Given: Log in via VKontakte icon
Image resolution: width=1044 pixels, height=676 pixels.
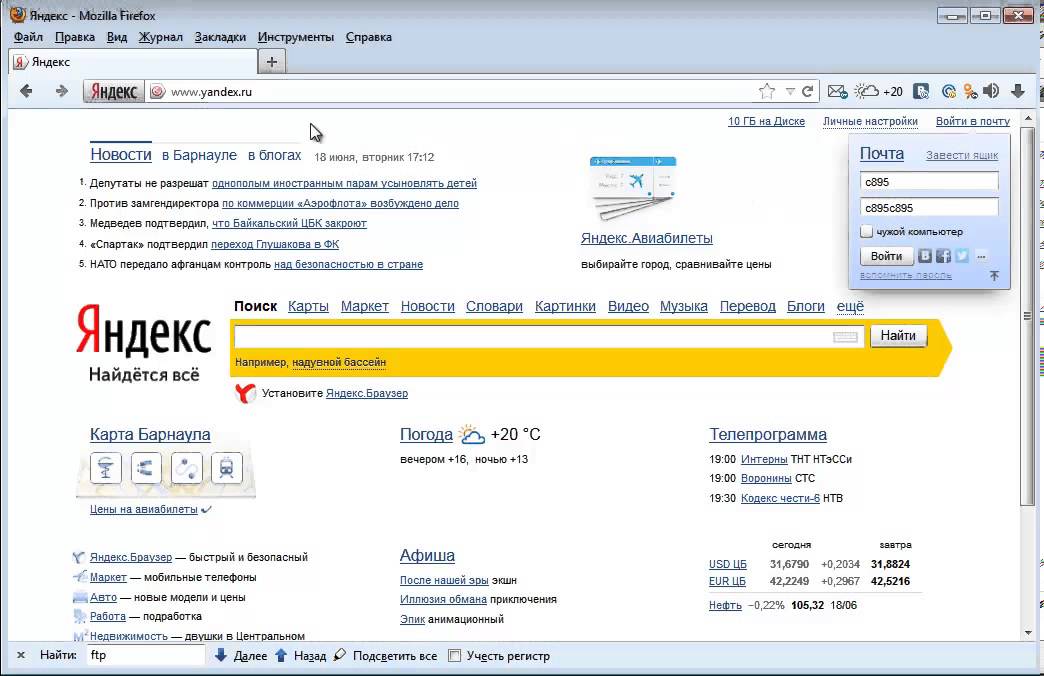Looking at the screenshot, I should click(925, 256).
